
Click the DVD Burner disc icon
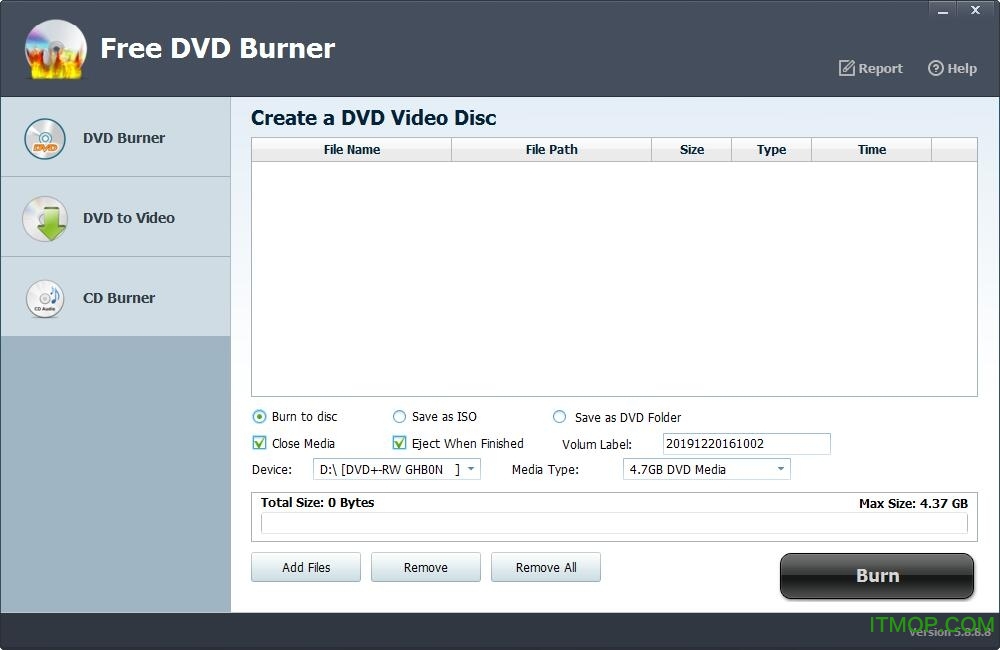click(x=45, y=138)
